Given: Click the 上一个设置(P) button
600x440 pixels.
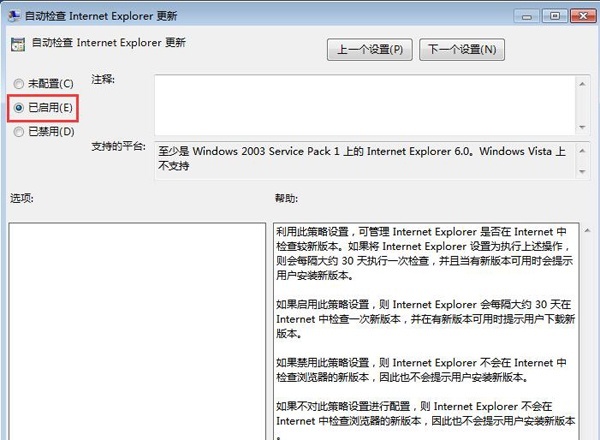Looking at the screenshot, I should [x=370, y=49].
